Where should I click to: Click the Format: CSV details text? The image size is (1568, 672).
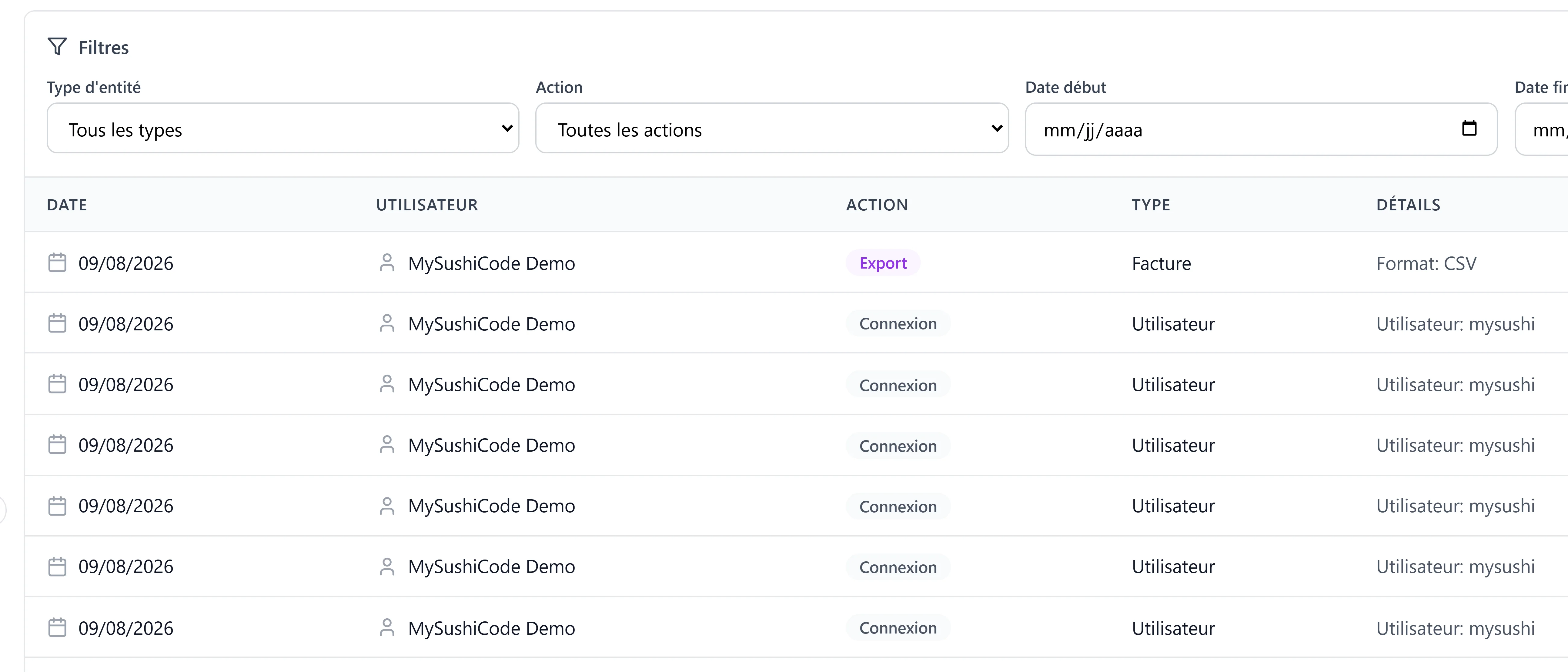point(1426,264)
